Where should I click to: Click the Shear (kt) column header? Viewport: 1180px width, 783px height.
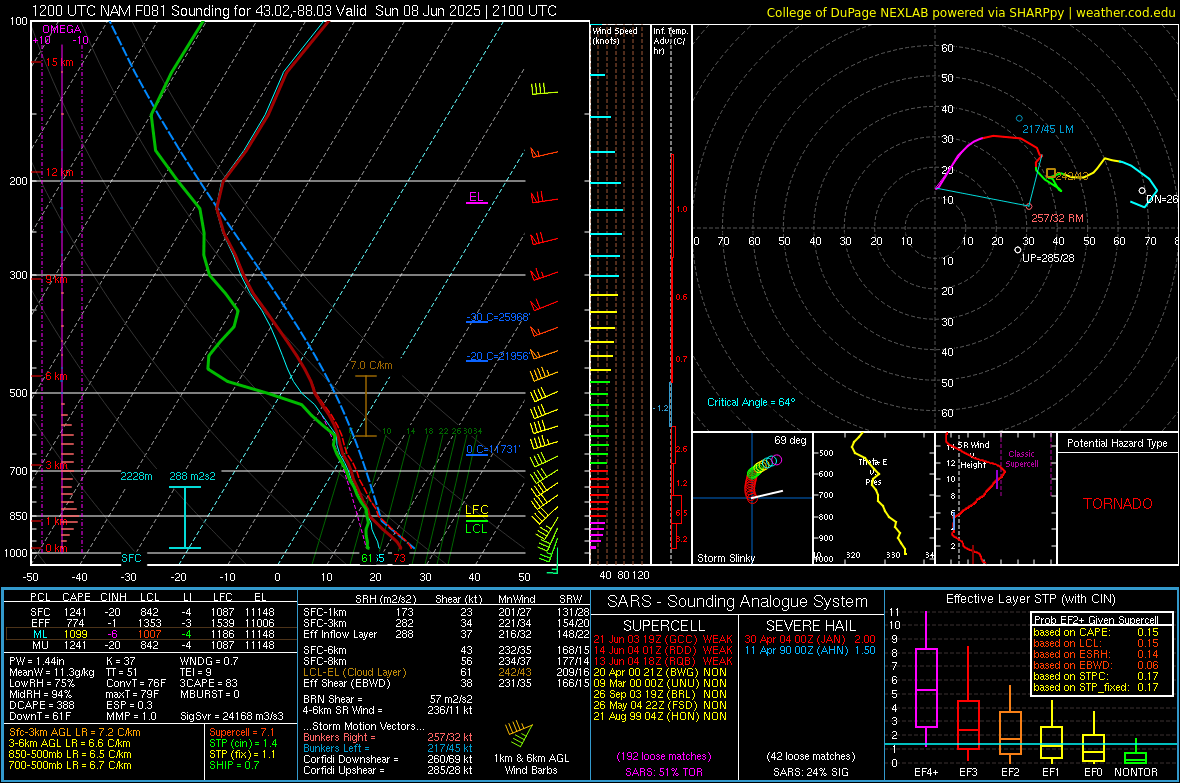(458, 599)
